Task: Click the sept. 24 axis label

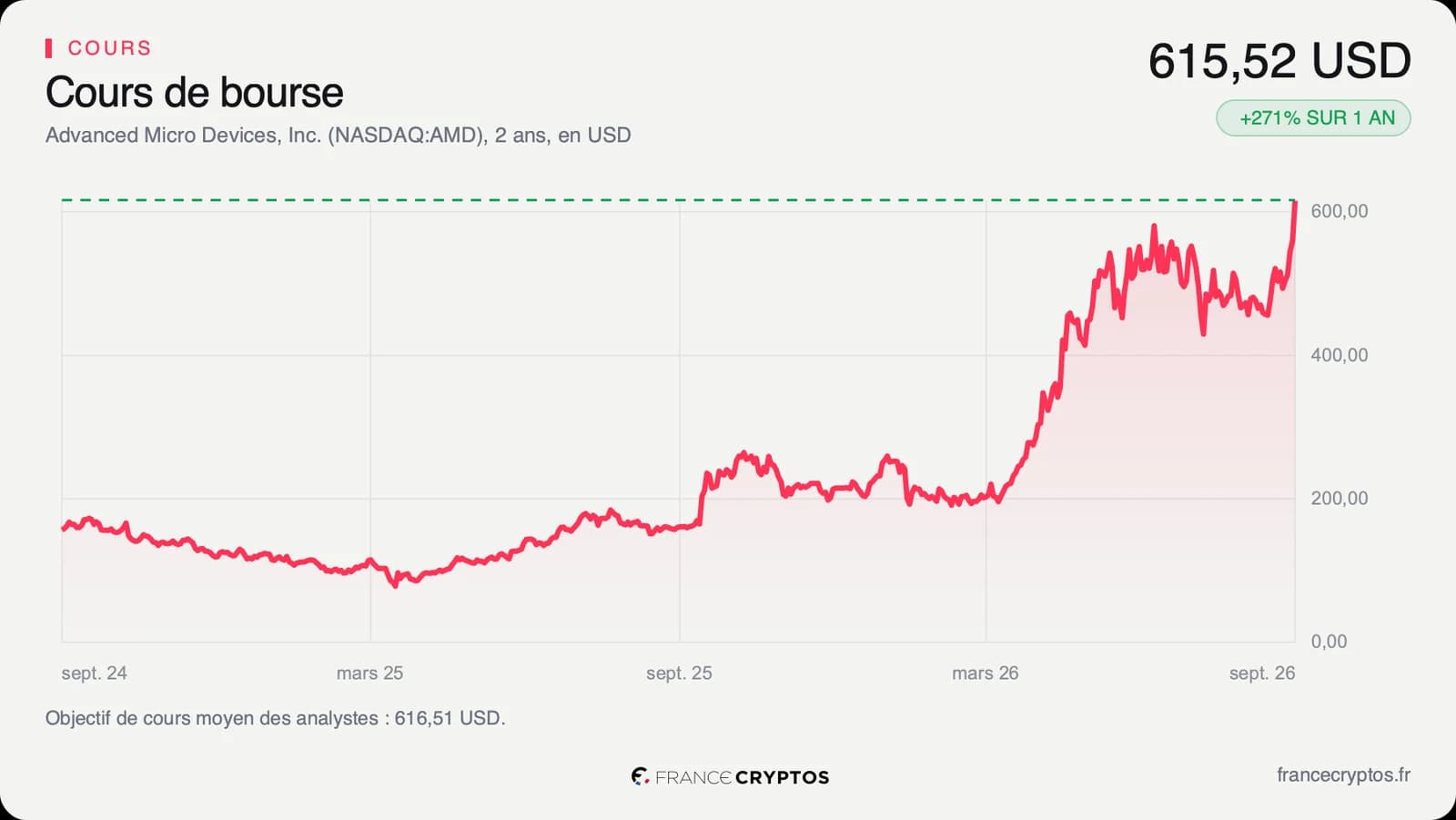Action: coord(94,673)
